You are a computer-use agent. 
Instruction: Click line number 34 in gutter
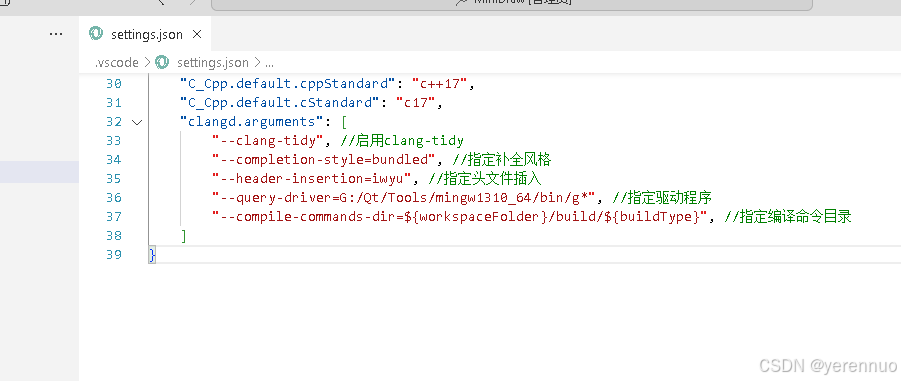[x=114, y=160]
